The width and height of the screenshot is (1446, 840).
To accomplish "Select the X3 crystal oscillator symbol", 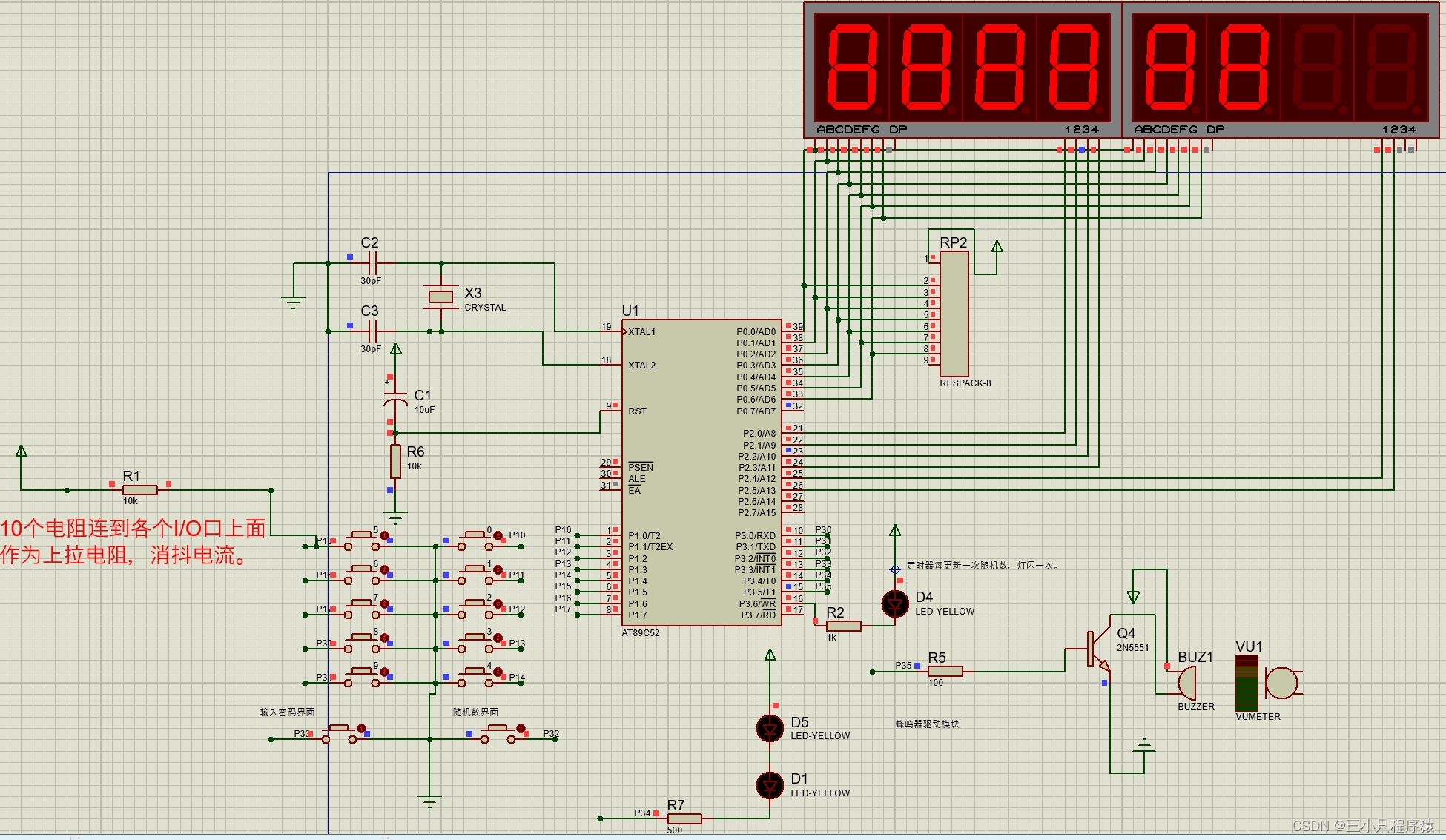I will click(440, 297).
